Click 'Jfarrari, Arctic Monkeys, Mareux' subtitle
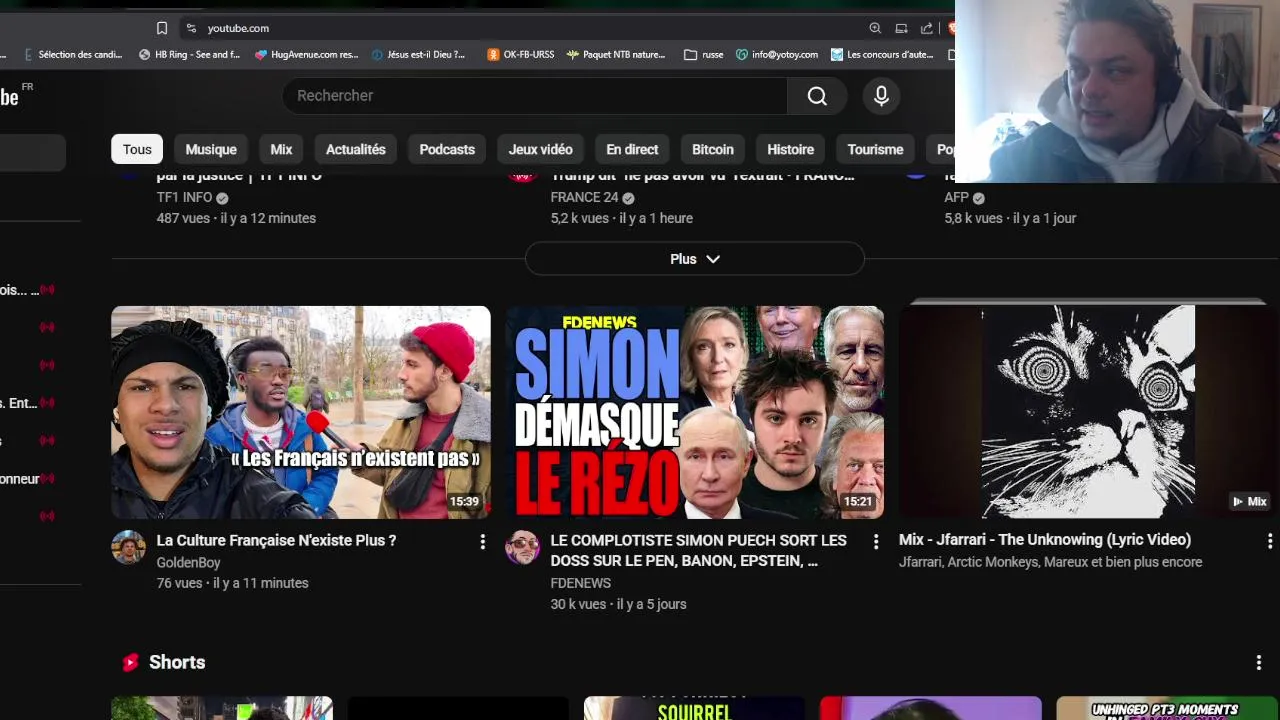The height and width of the screenshot is (720, 1280). pyautogui.click(x=1050, y=562)
